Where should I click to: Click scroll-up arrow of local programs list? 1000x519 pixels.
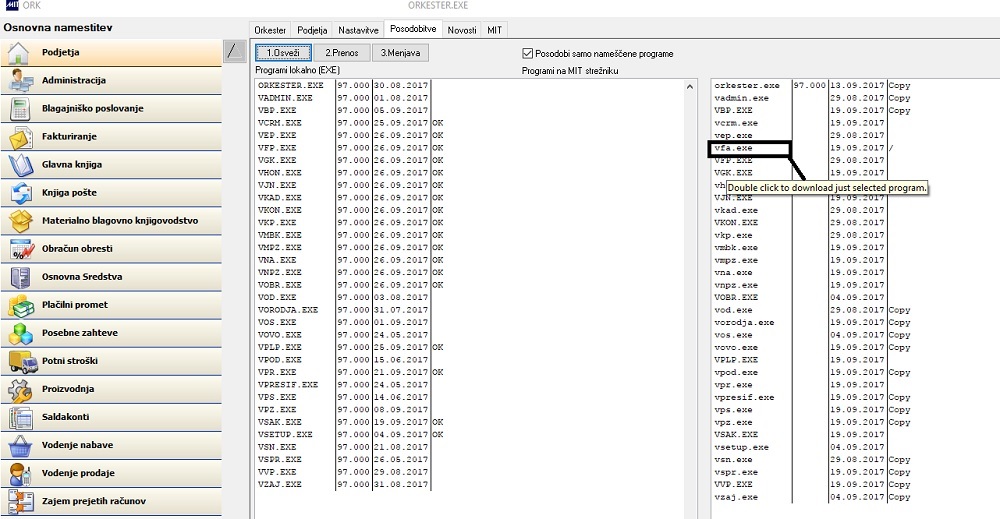689,86
